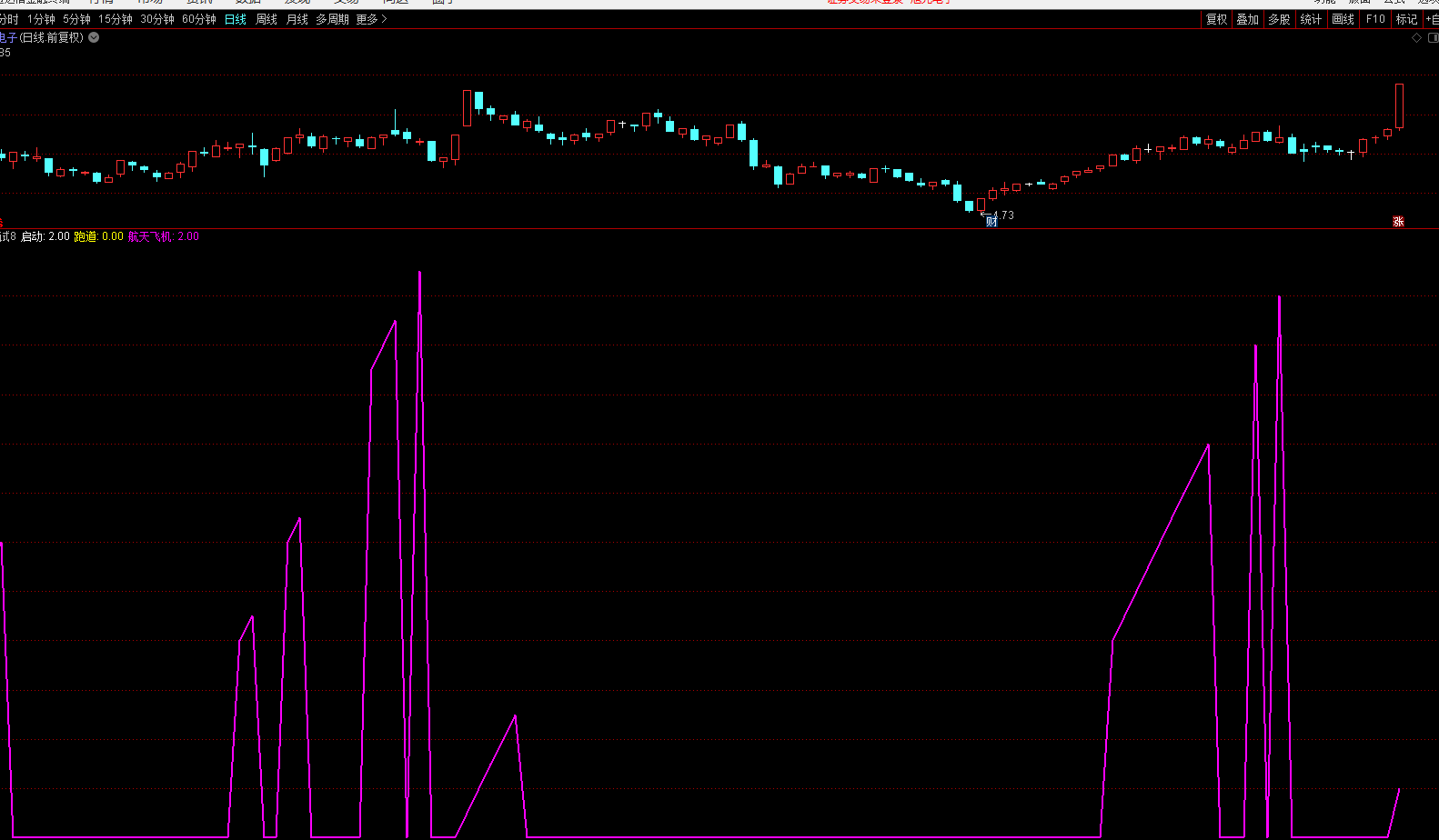Activate the 画线 drawing tool
Image resolution: width=1439 pixels, height=840 pixels.
click(x=1343, y=19)
